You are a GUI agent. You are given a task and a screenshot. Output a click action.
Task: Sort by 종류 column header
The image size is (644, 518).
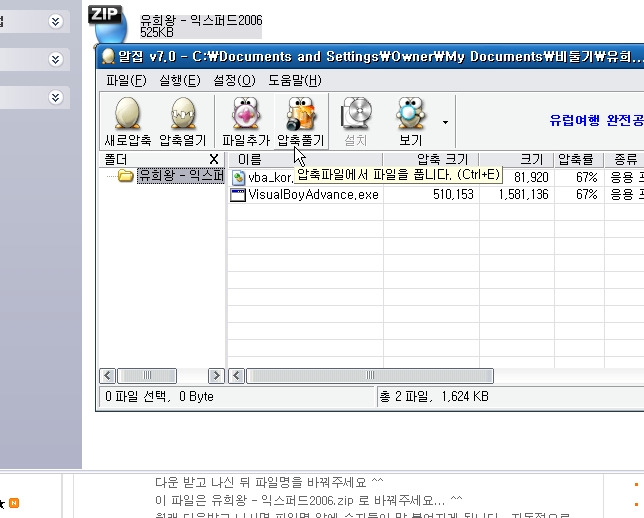point(624,159)
